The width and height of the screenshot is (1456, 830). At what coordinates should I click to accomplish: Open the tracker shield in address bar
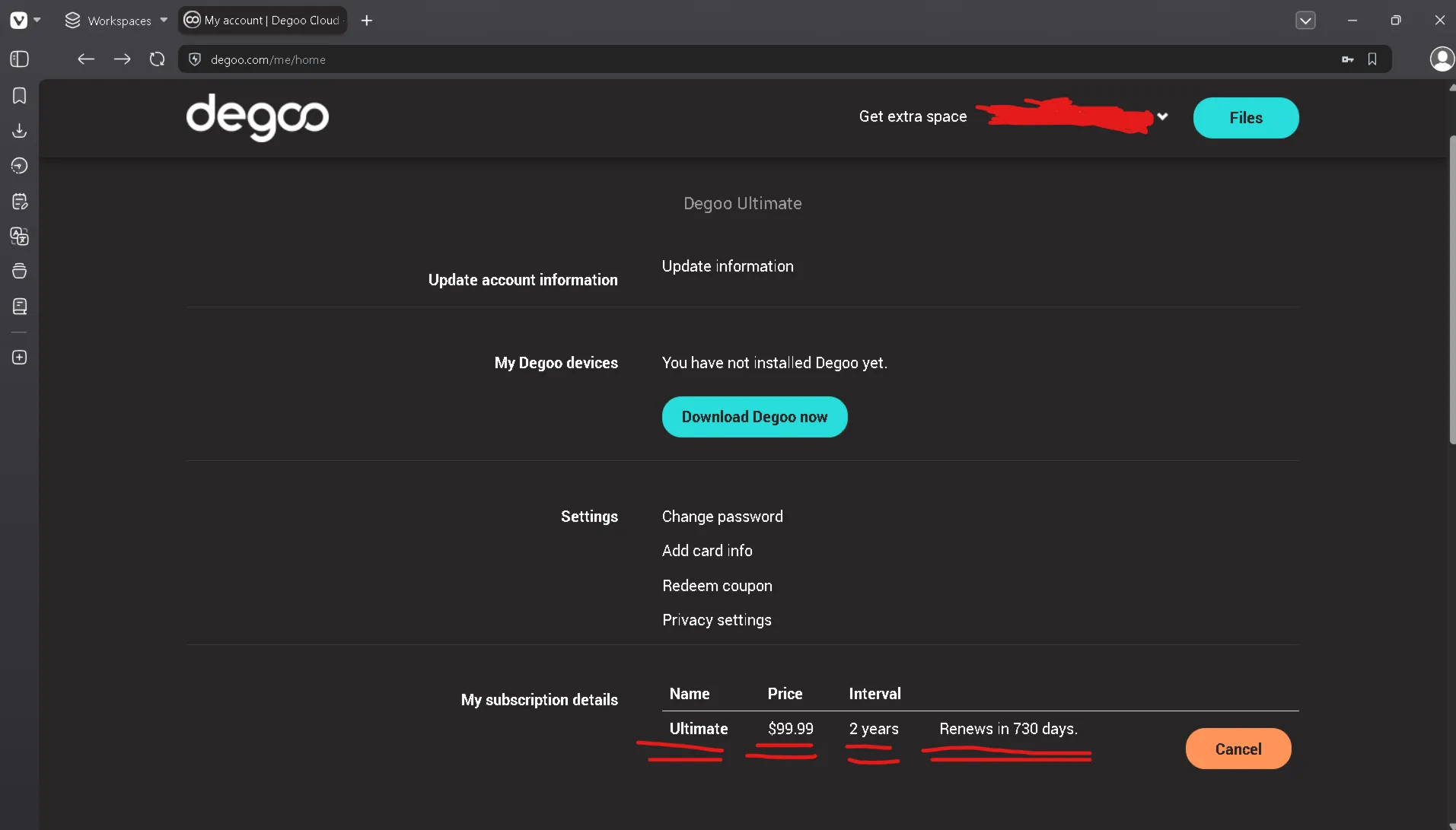pos(195,59)
